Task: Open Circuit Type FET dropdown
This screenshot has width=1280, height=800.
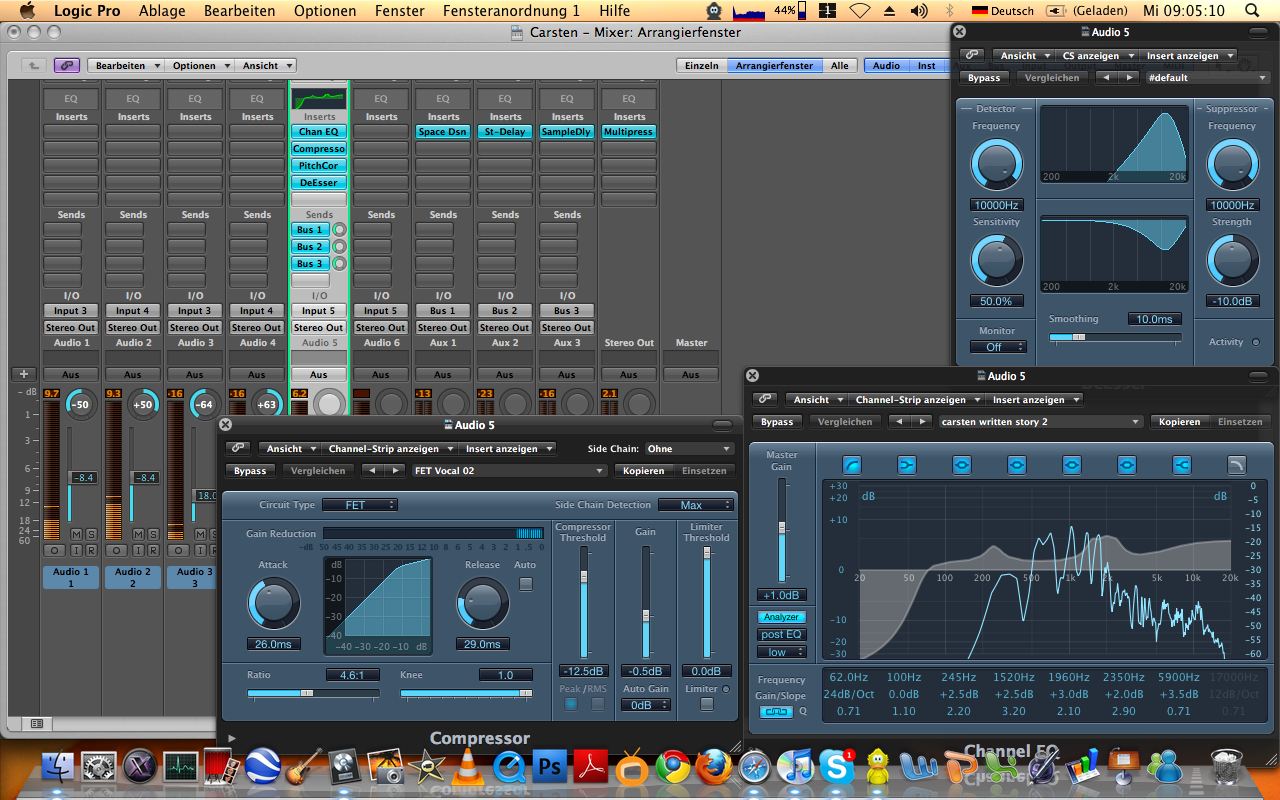Action: click(x=360, y=505)
